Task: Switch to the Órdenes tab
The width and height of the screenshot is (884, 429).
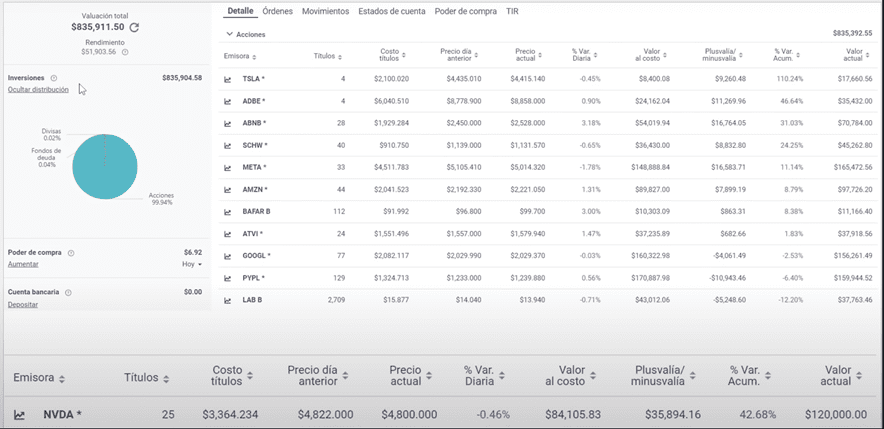Action: click(x=276, y=11)
